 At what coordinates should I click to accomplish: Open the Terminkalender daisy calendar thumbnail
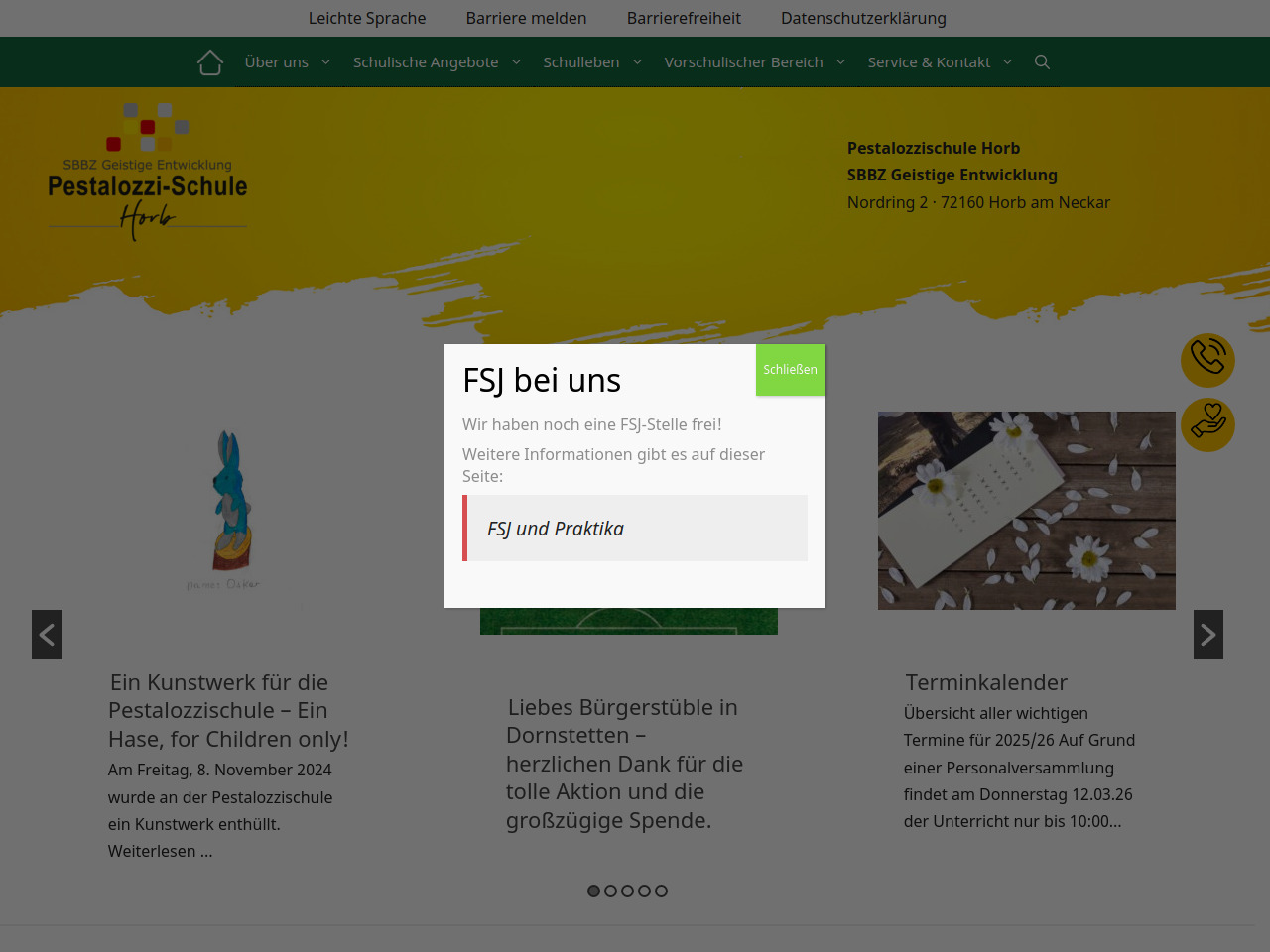click(x=1026, y=510)
